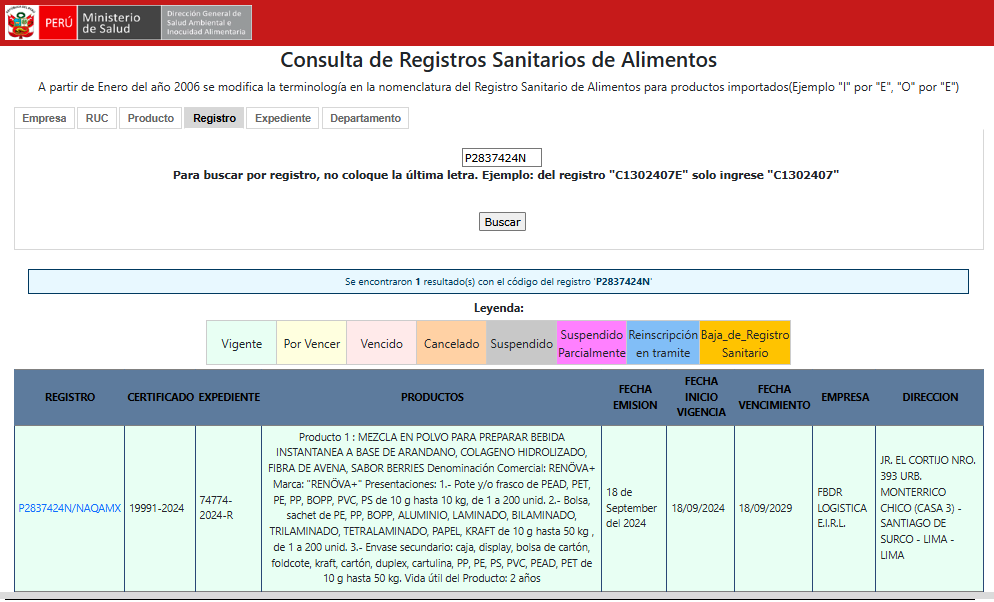Switch to the RUC tab
This screenshot has width=994, height=602.
(97, 118)
